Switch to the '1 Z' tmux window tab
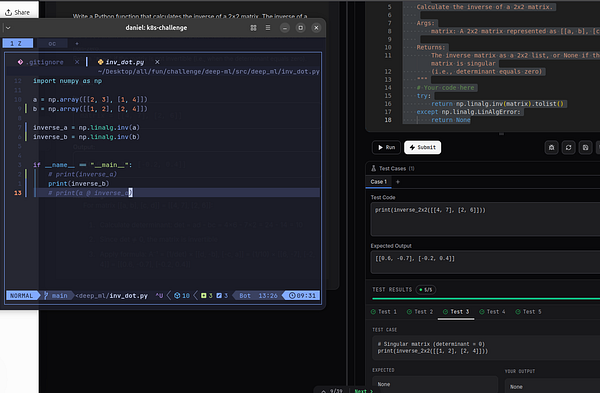Screen dimensions: 600x393 (18, 43)
